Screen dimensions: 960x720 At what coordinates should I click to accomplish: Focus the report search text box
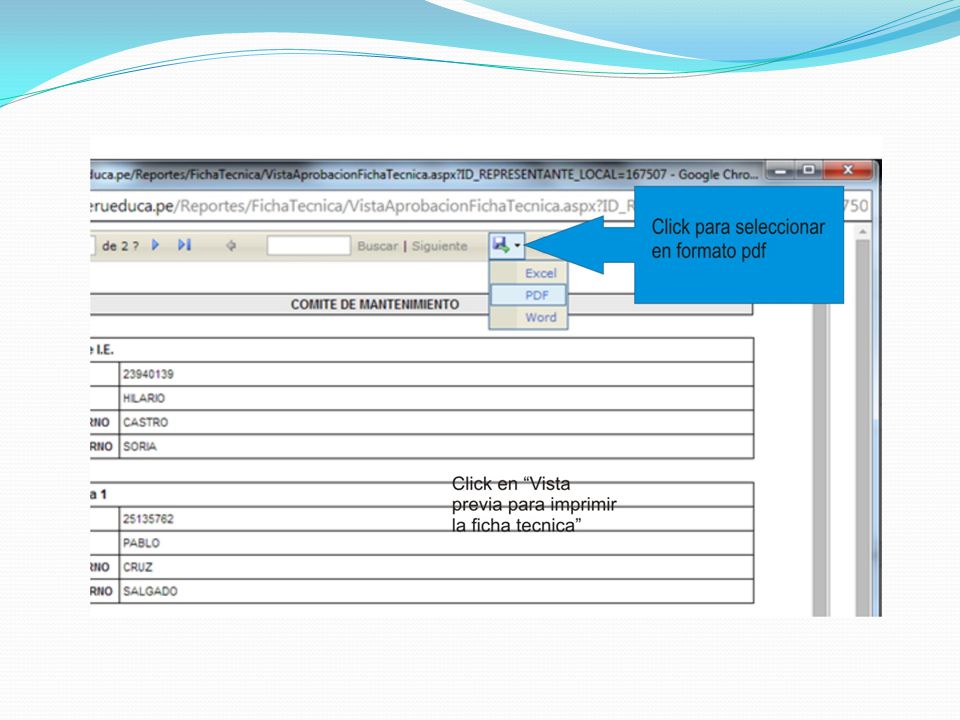coord(309,246)
